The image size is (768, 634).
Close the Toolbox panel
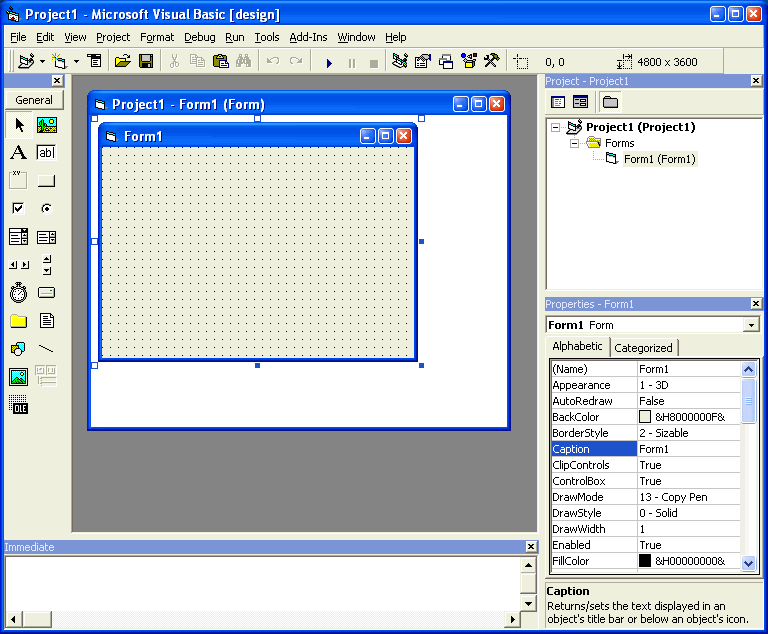(57, 80)
